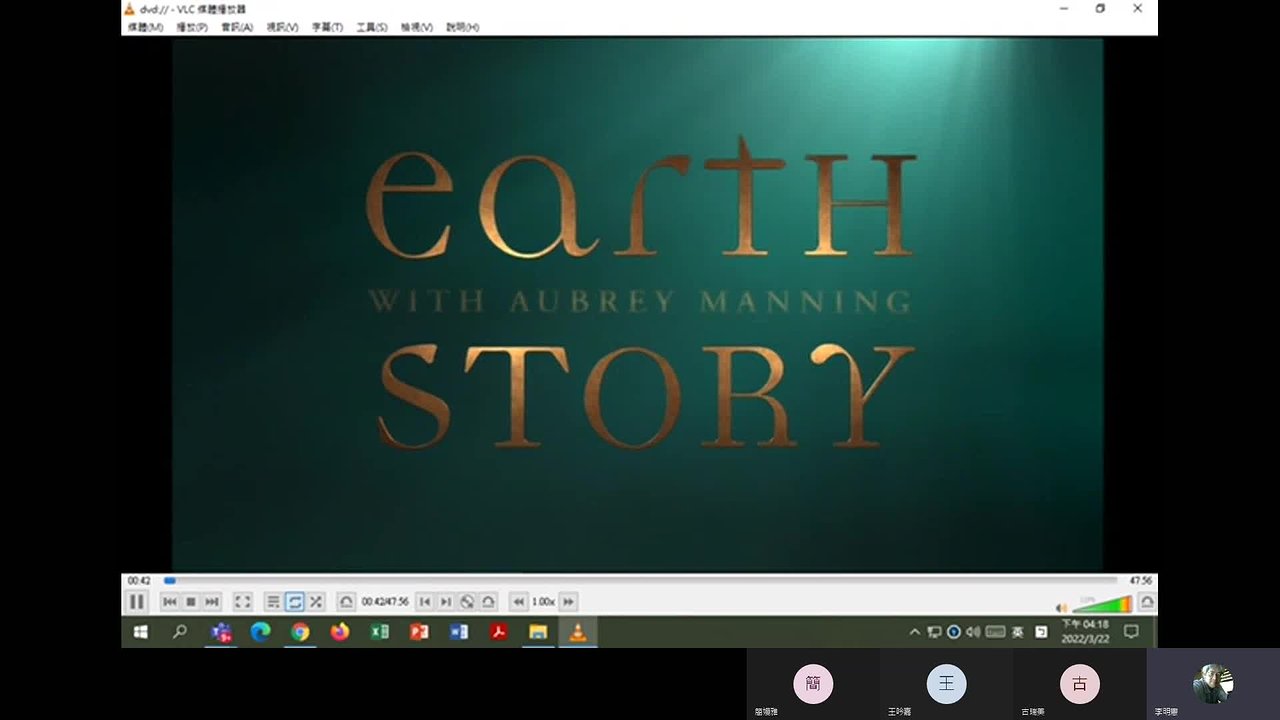Screen dimensions: 1280x720
Task: Launch Firefox from taskbar
Action: click(x=340, y=632)
